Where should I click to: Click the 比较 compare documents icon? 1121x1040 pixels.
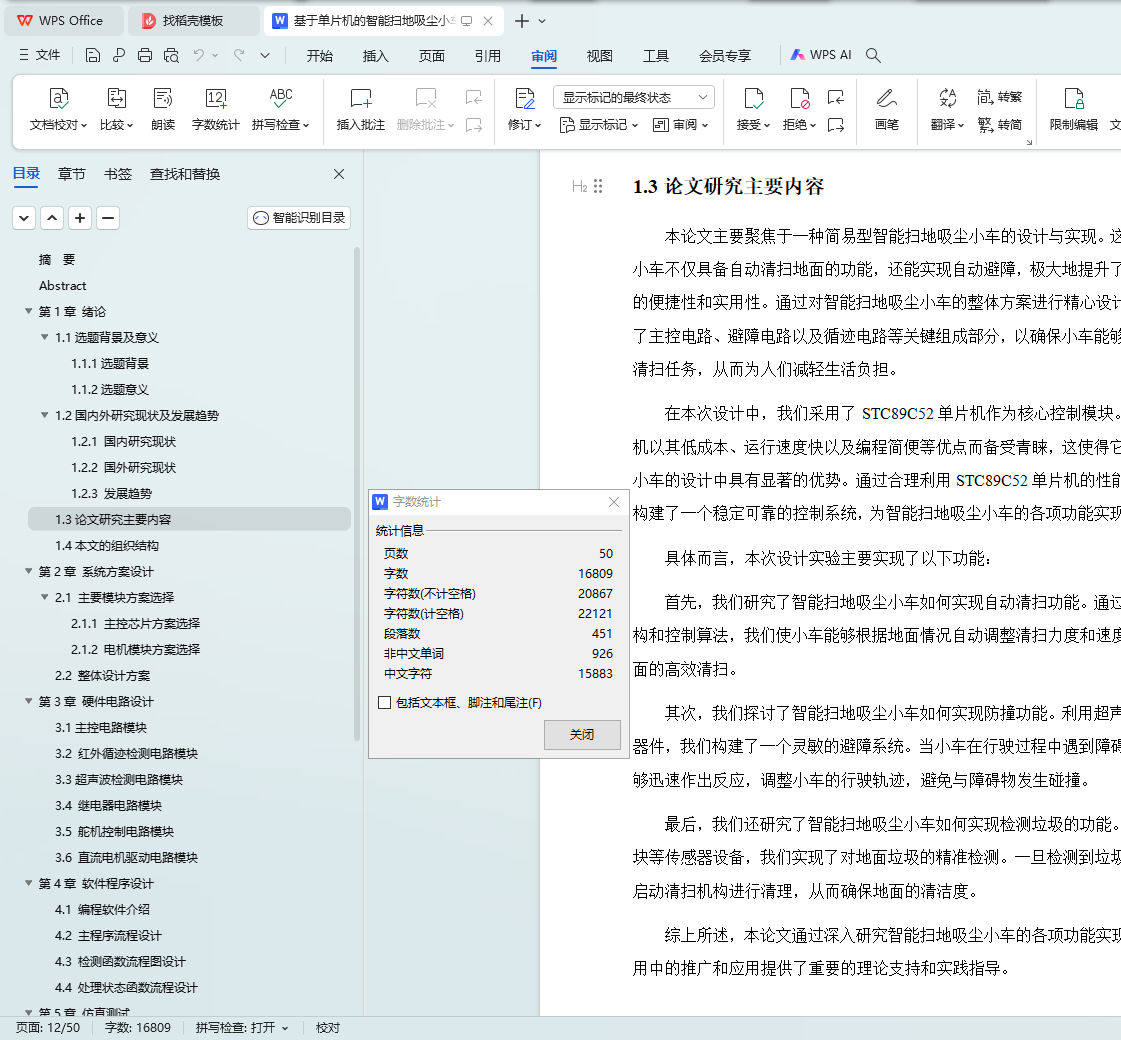coord(117,98)
